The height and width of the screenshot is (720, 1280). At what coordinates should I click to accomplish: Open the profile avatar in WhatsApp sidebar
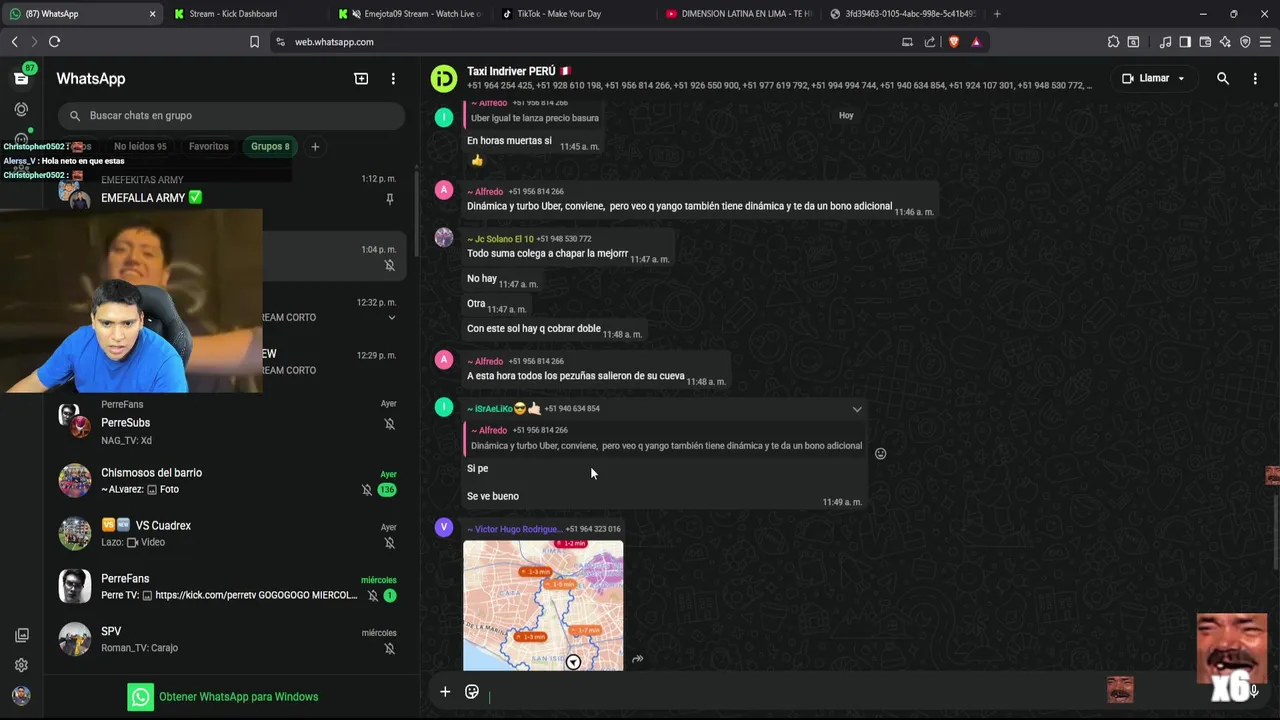21,696
